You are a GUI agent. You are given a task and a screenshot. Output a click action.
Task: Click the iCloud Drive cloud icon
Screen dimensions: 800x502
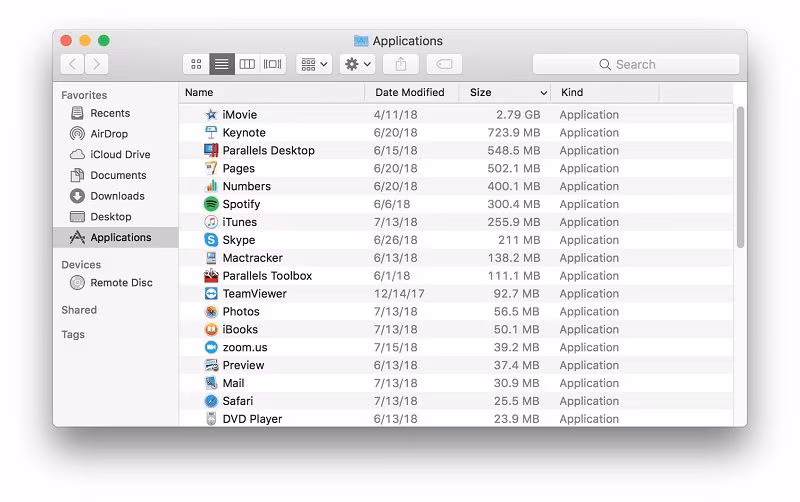(77, 155)
